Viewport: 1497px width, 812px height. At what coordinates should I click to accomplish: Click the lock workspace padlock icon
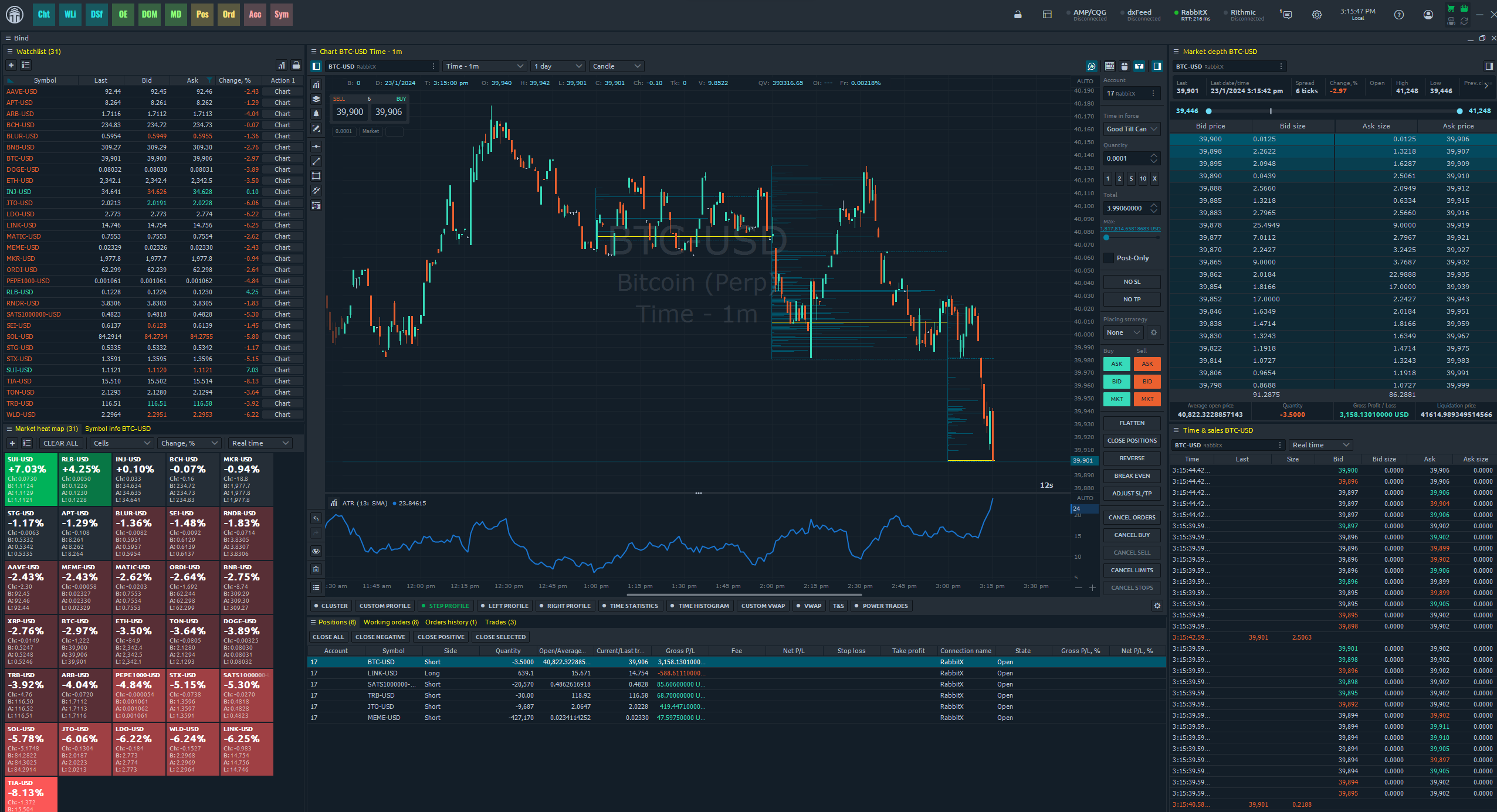[1018, 15]
